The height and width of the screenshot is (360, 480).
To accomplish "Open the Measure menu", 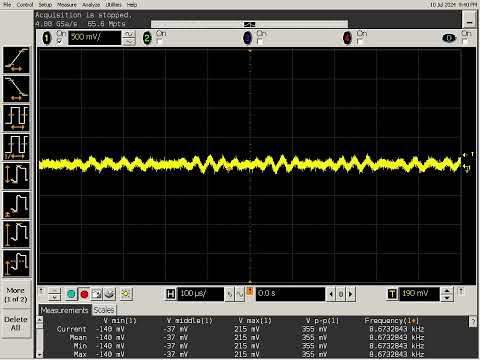I will click(67, 5).
